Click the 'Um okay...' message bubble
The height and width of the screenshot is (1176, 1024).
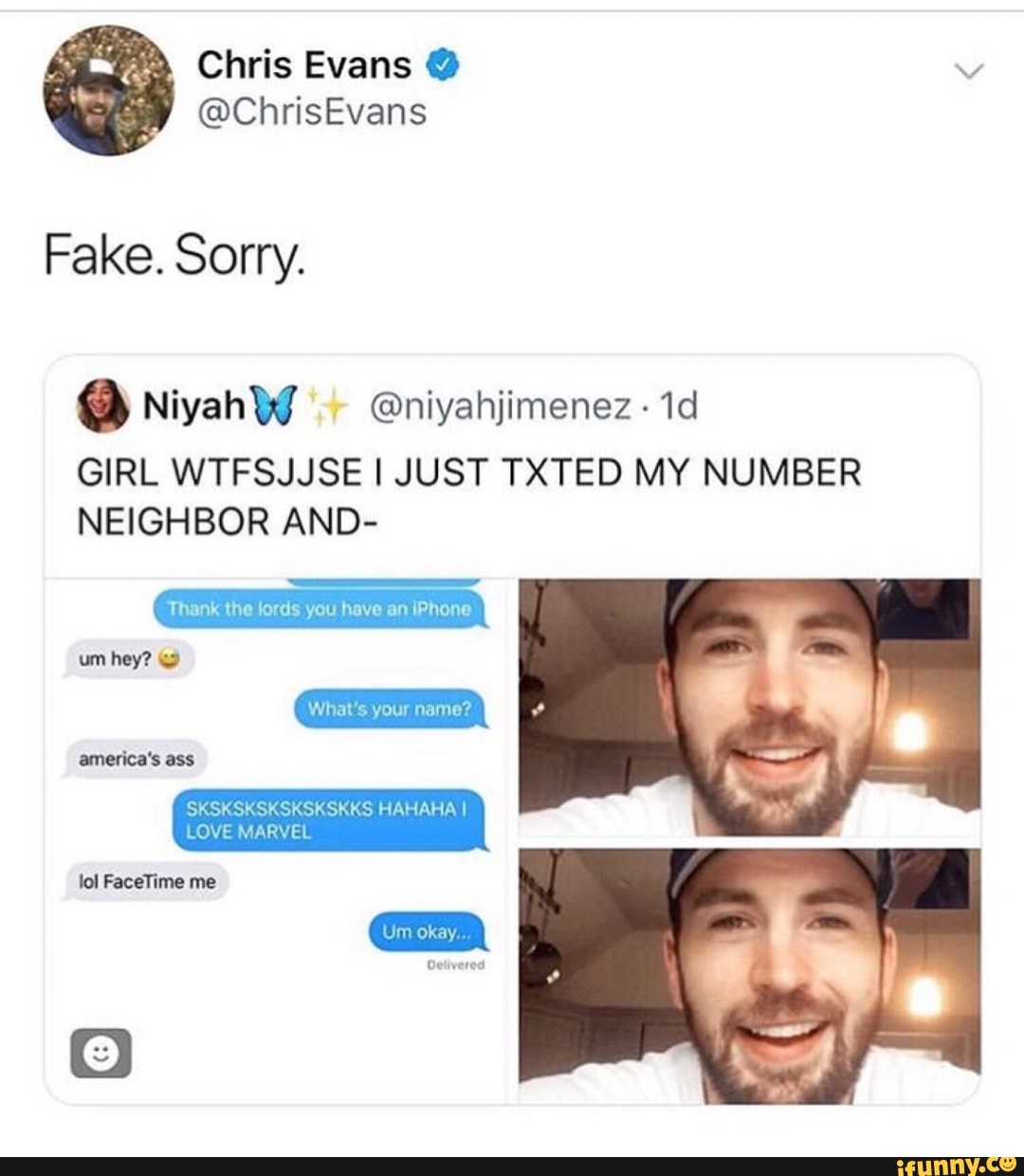tap(426, 931)
